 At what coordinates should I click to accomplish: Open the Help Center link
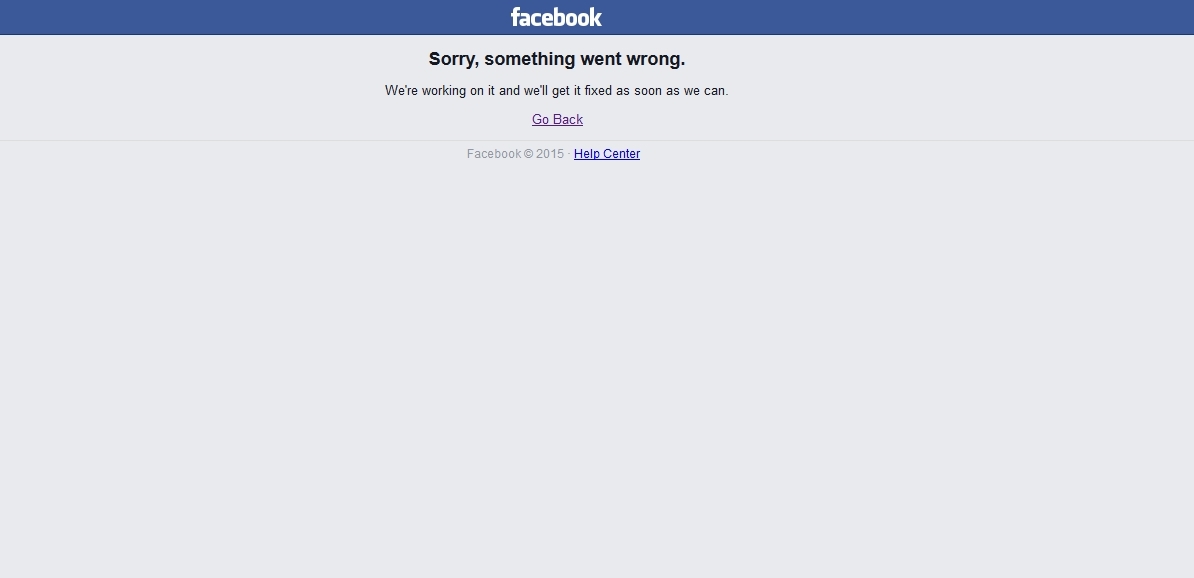pos(607,154)
